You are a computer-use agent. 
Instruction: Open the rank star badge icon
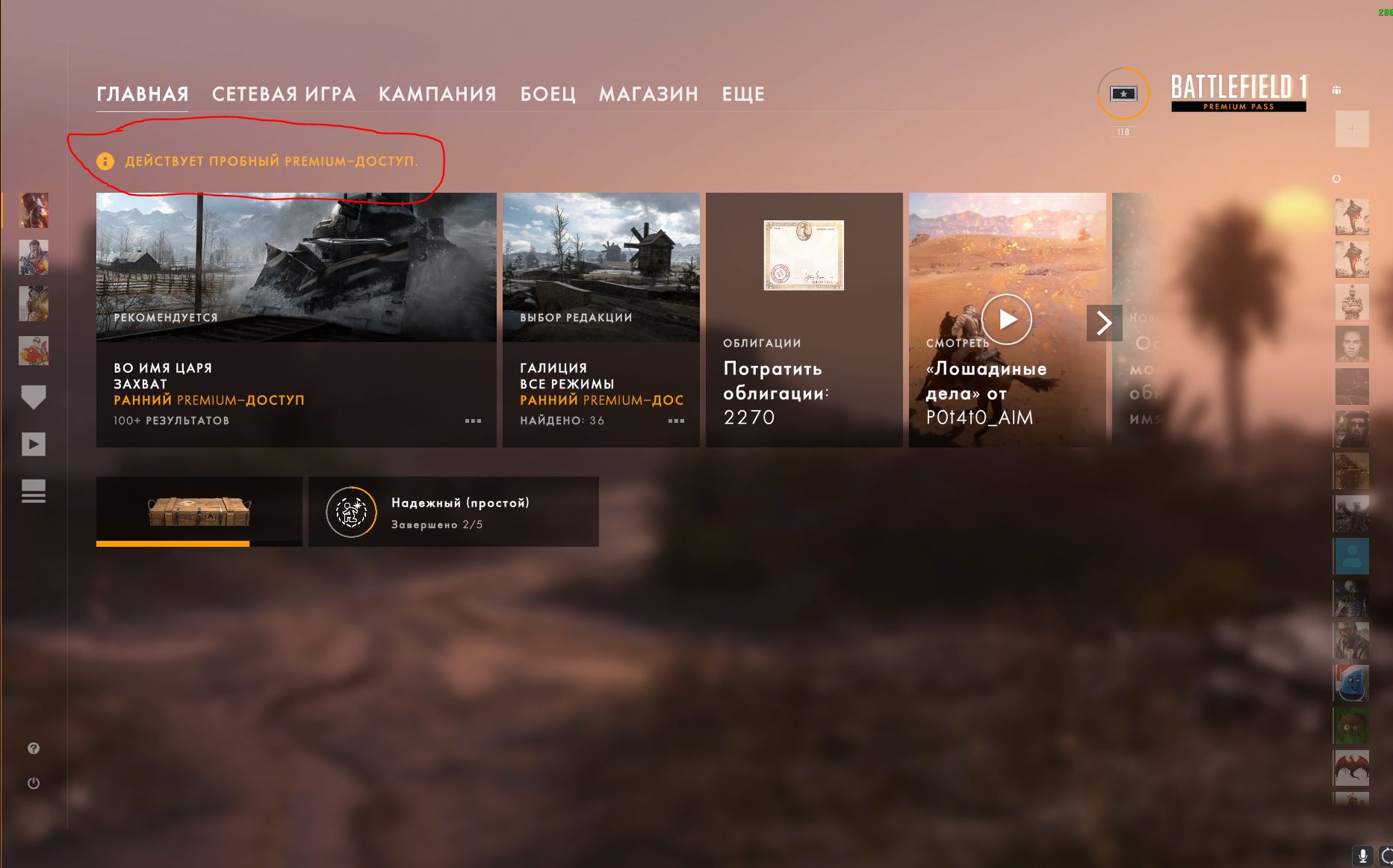point(1123,93)
